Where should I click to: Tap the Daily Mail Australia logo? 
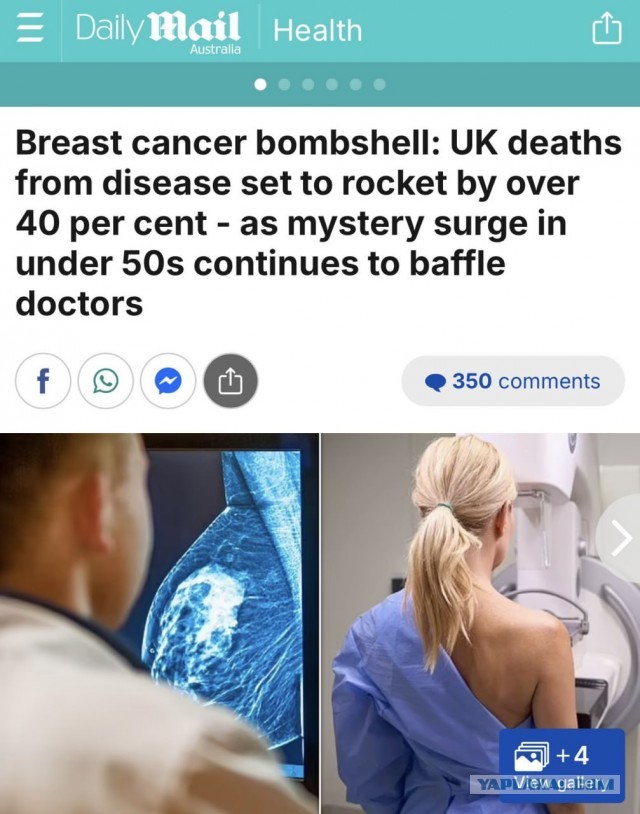click(x=158, y=32)
